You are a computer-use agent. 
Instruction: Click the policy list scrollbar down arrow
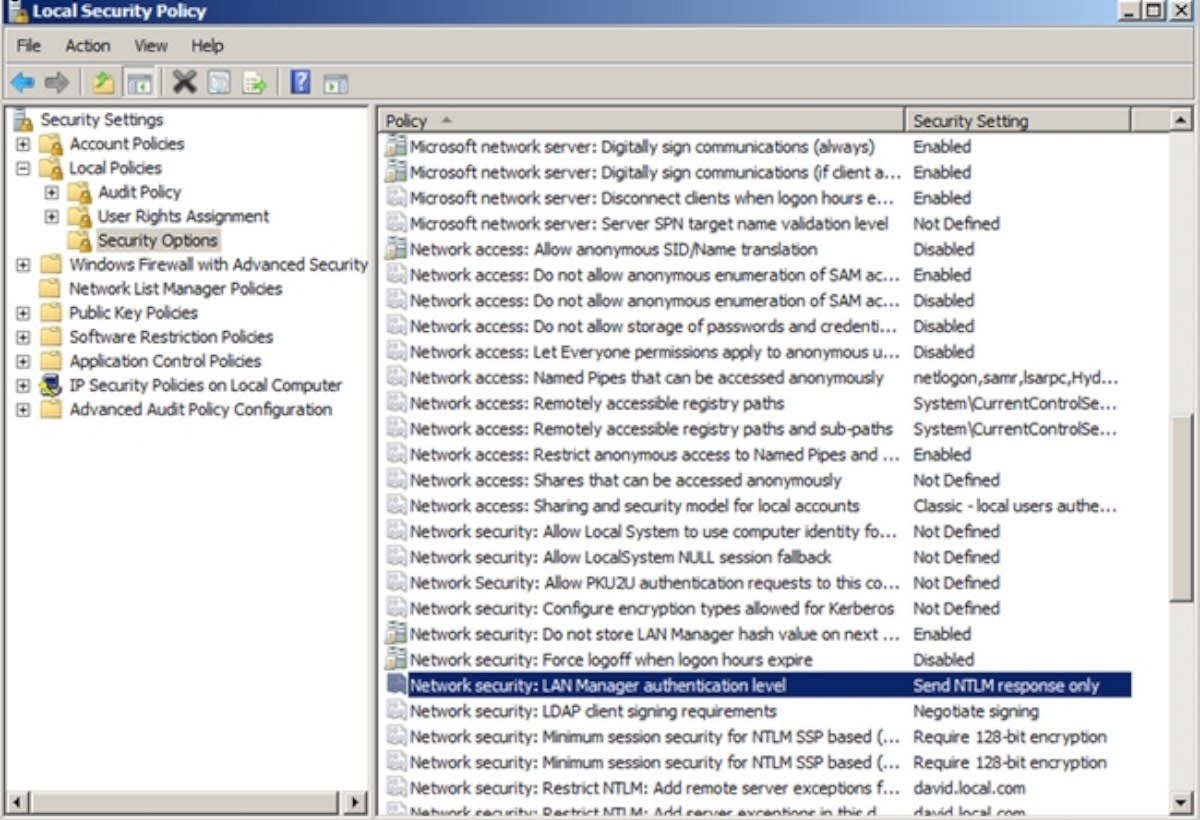[x=1181, y=801]
